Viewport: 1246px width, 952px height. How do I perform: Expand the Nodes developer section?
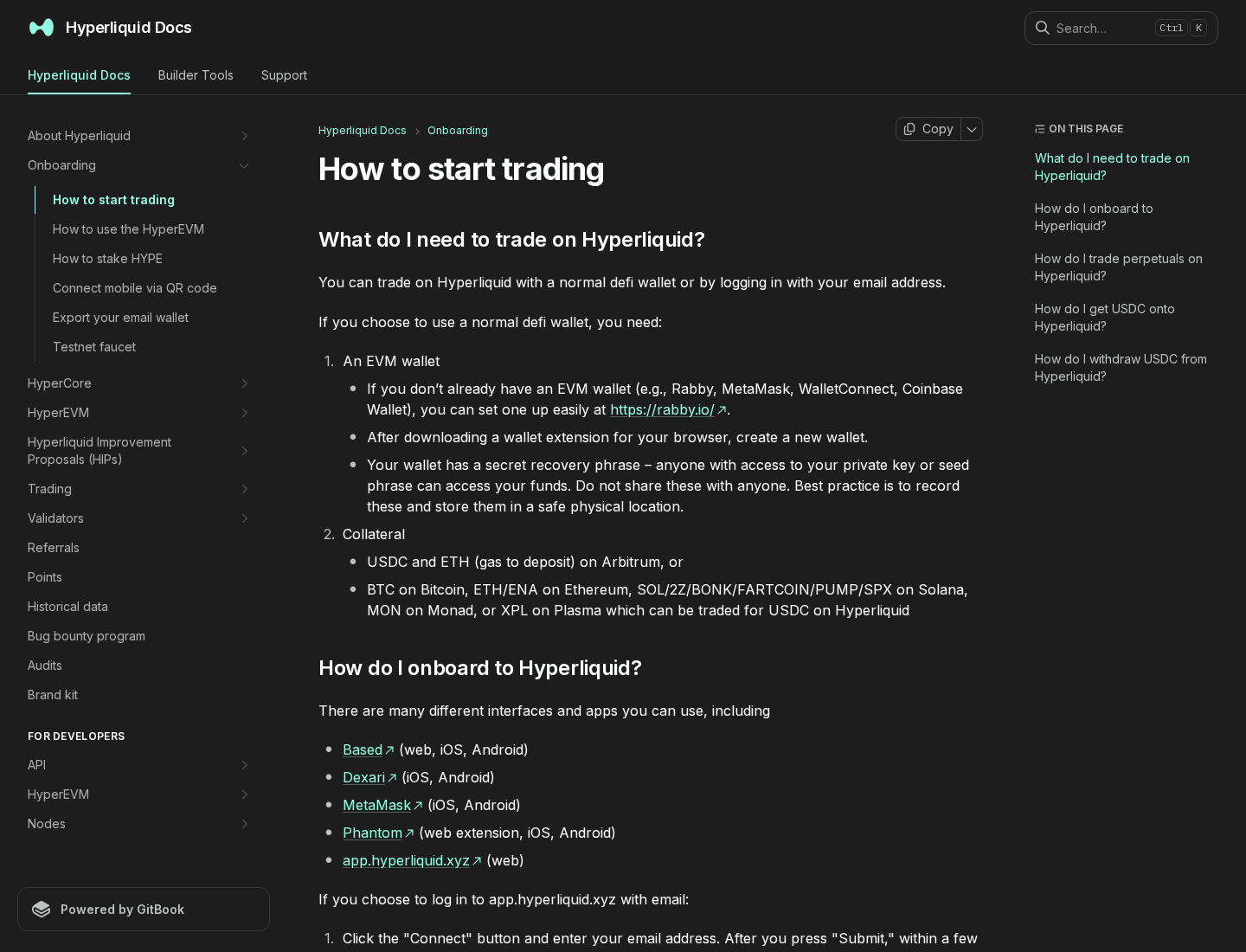(x=244, y=824)
